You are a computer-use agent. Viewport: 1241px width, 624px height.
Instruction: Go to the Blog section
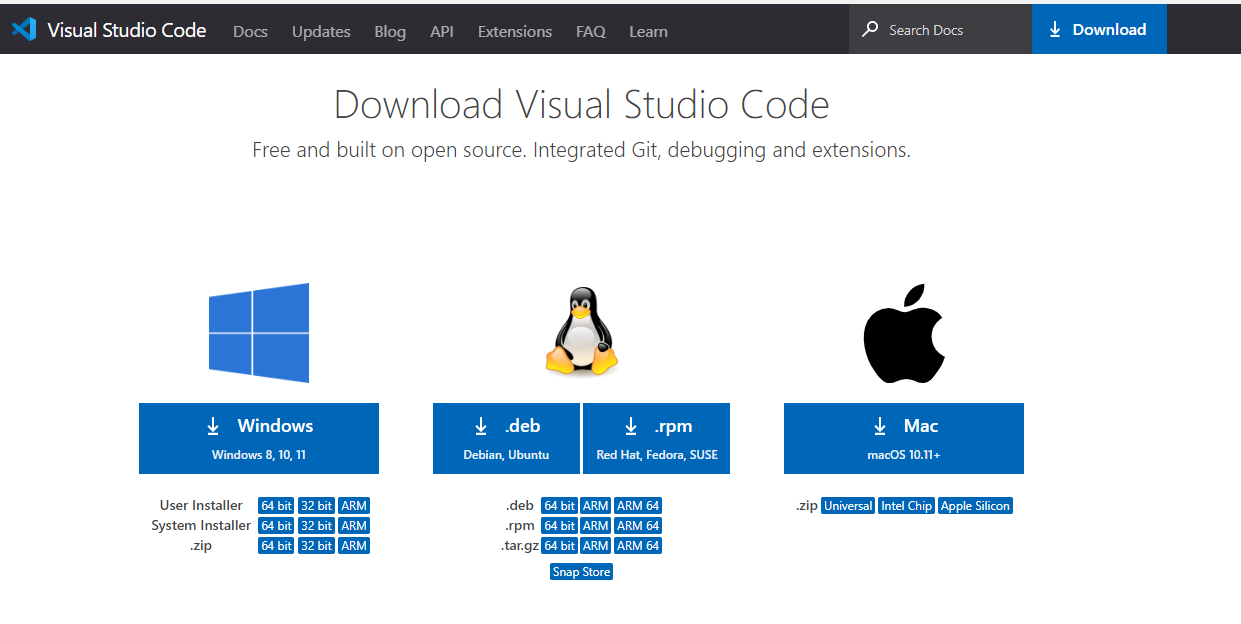pyautogui.click(x=390, y=31)
